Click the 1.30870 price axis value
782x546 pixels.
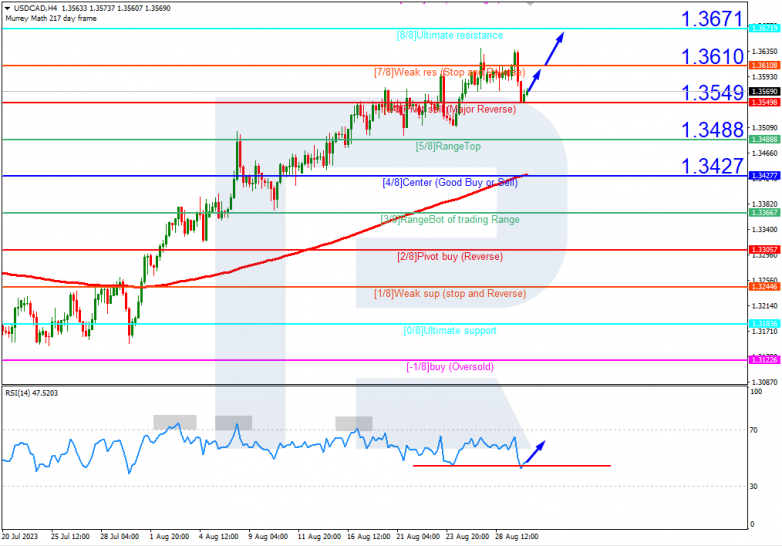764,382
